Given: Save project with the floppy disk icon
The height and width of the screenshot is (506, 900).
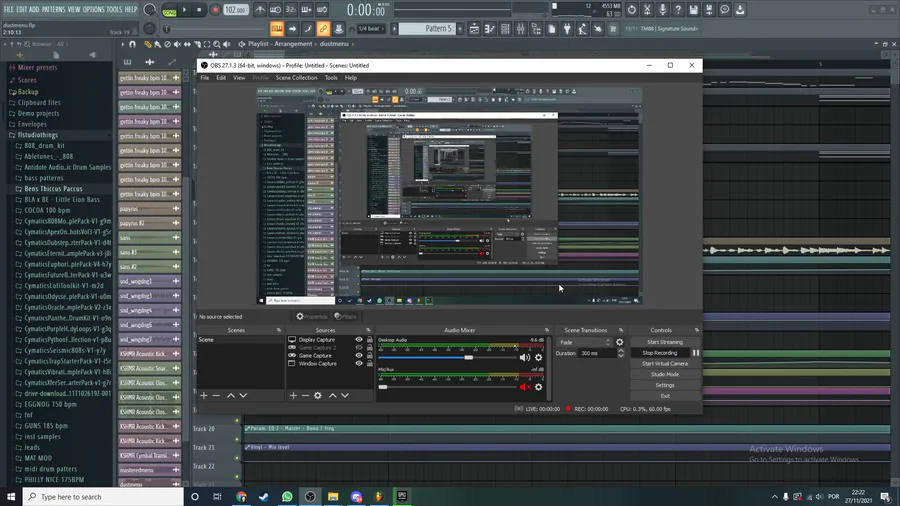Looking at the screenshot, I should pyautogui.click(x=693, y=10).
